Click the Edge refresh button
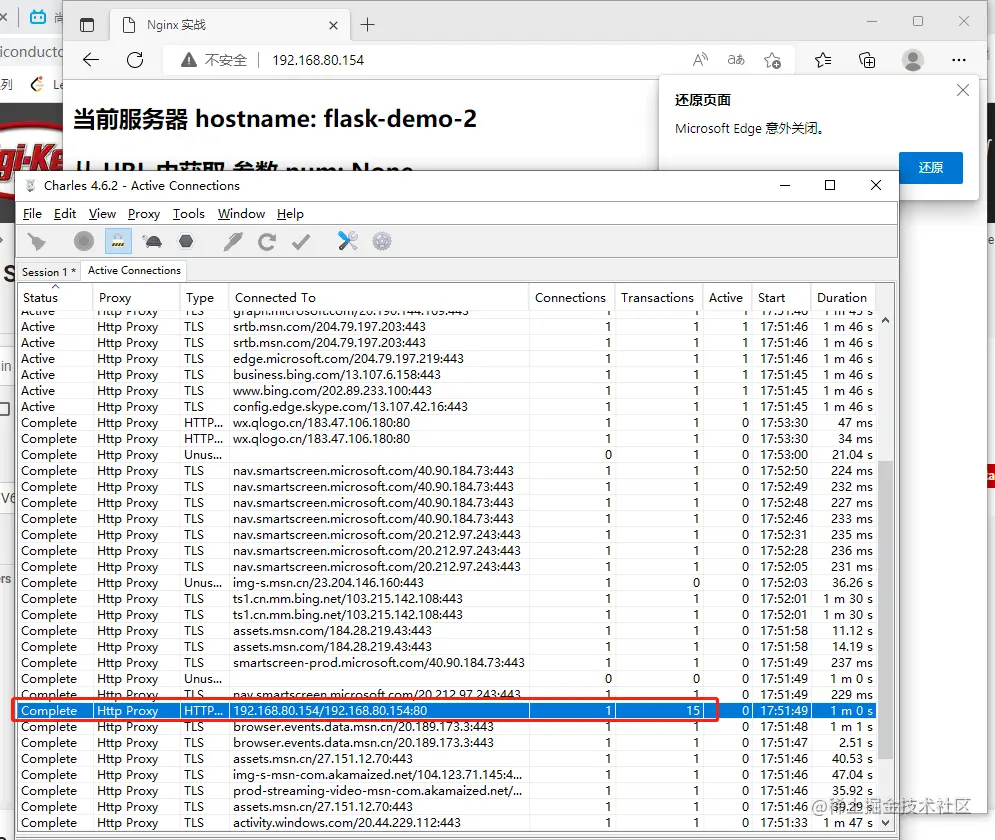 click(x=135, y=60)
